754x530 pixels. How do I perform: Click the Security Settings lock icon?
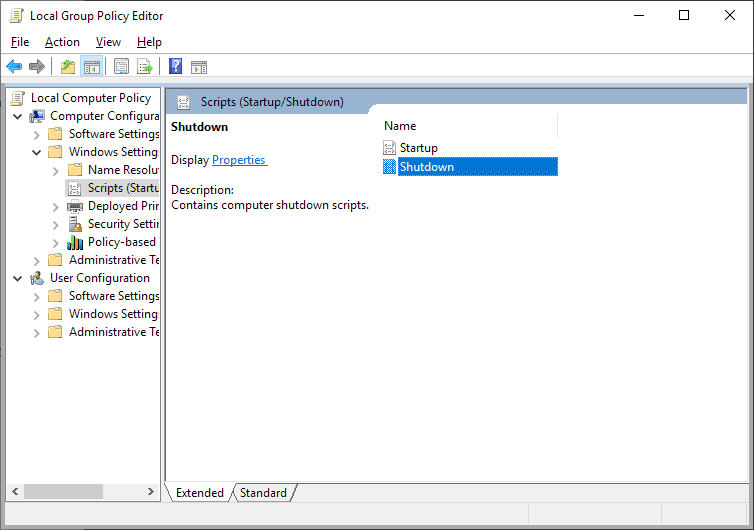click(x=75, y=224)
